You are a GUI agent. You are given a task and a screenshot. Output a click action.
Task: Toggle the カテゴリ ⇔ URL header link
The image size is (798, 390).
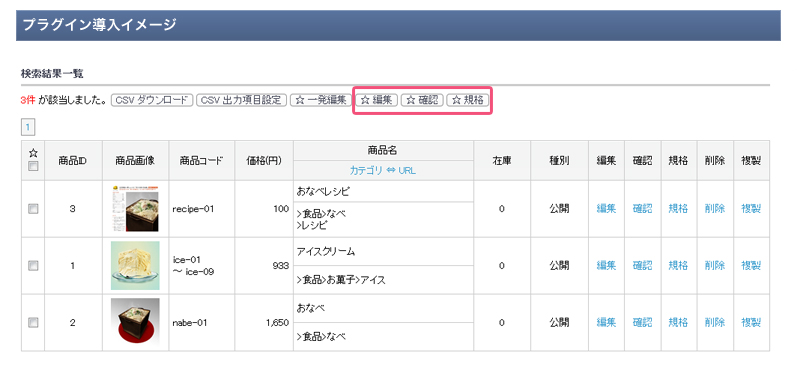[383, 171]
